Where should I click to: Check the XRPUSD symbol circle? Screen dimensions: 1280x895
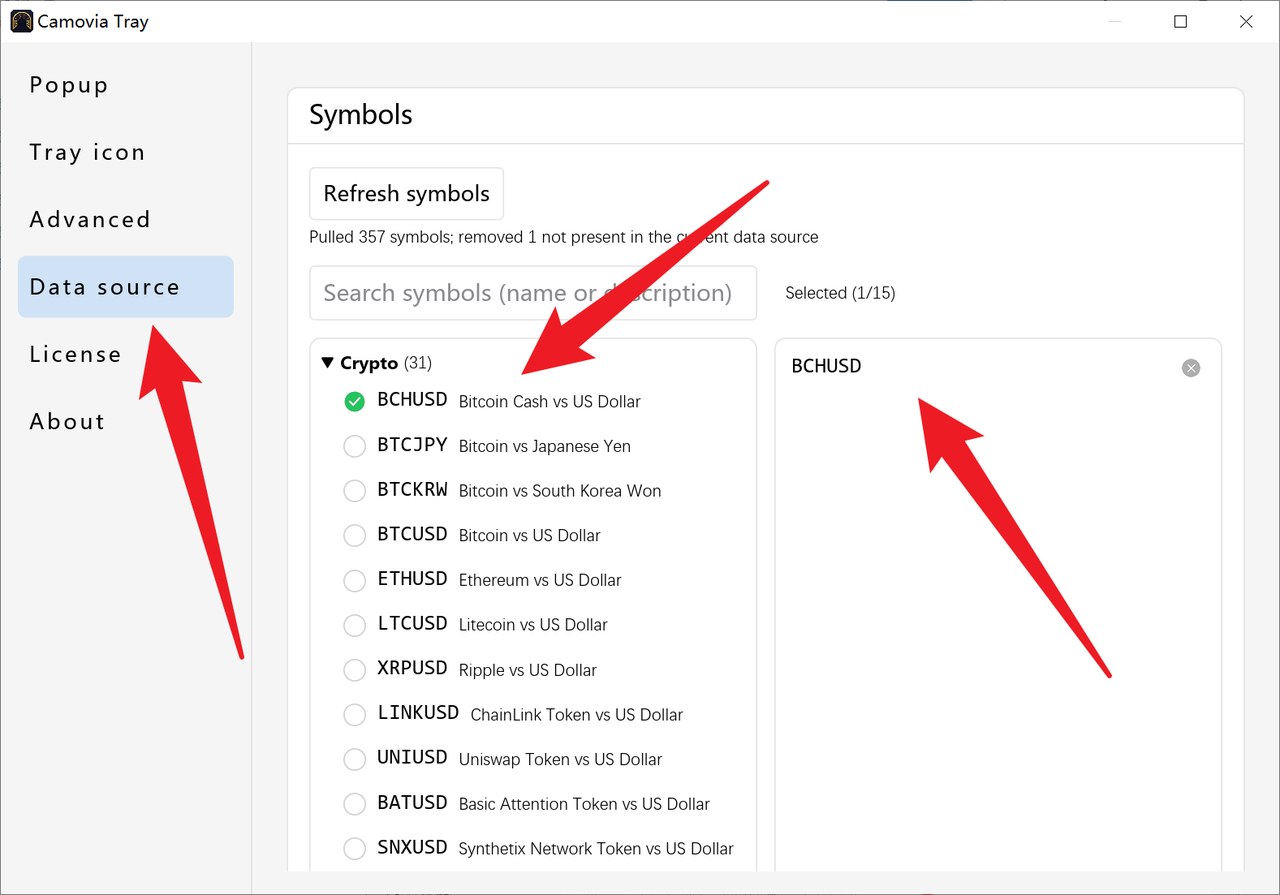(354, 669)
